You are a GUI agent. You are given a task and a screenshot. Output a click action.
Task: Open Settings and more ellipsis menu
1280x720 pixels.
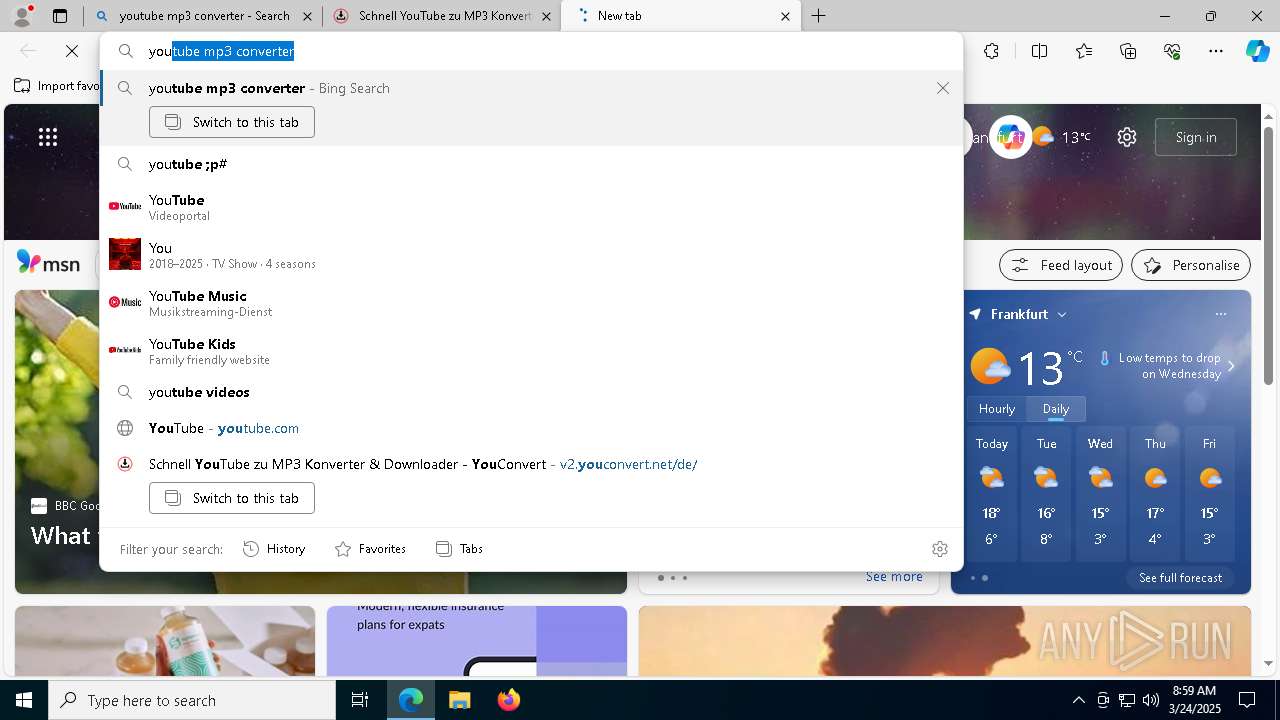1216,51
